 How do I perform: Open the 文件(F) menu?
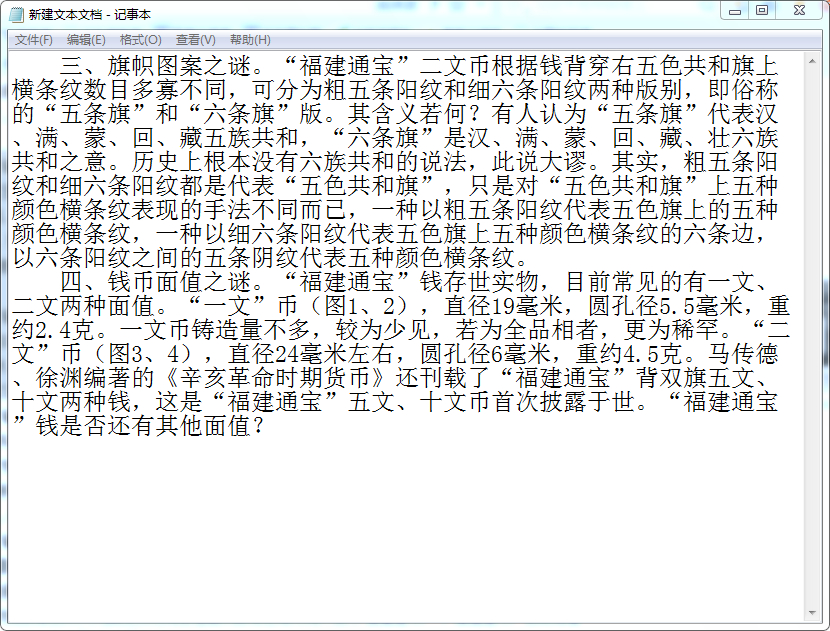(x=33, y=40)
